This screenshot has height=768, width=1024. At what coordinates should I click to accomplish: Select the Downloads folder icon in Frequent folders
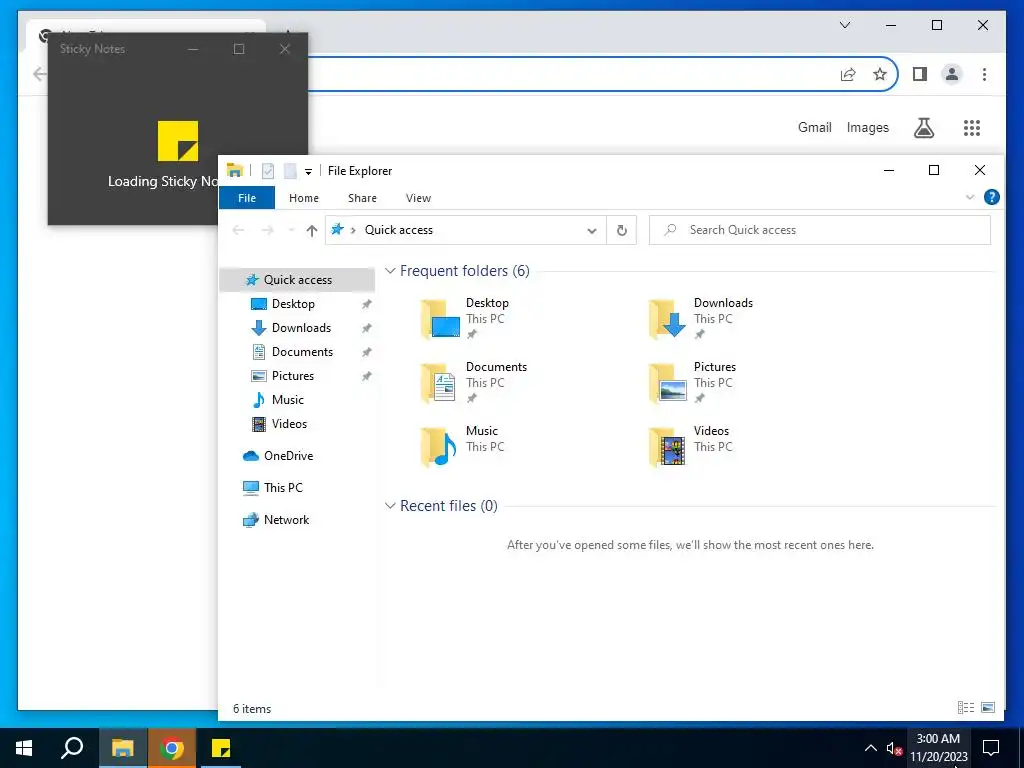coord(667,319)
